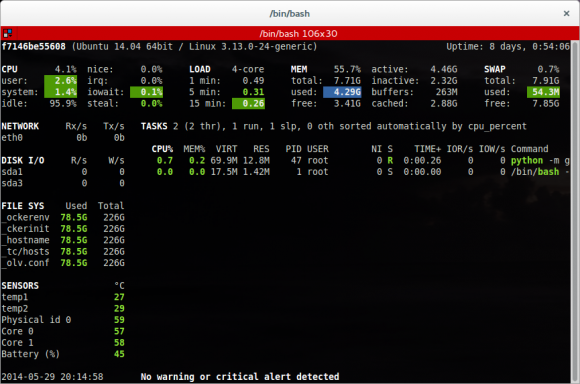Image resolution: width=580 pixels, height=384 pixels.
Task: Click the buffers 263M value
Action: [x=446, y=92]
